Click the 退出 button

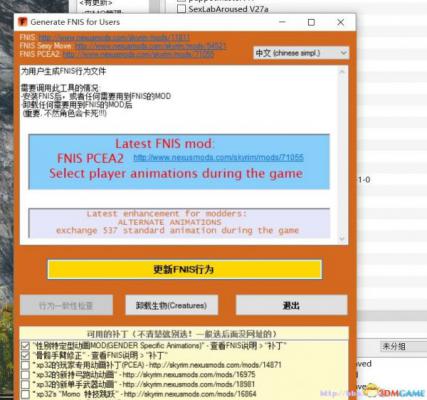pos(291,305)
